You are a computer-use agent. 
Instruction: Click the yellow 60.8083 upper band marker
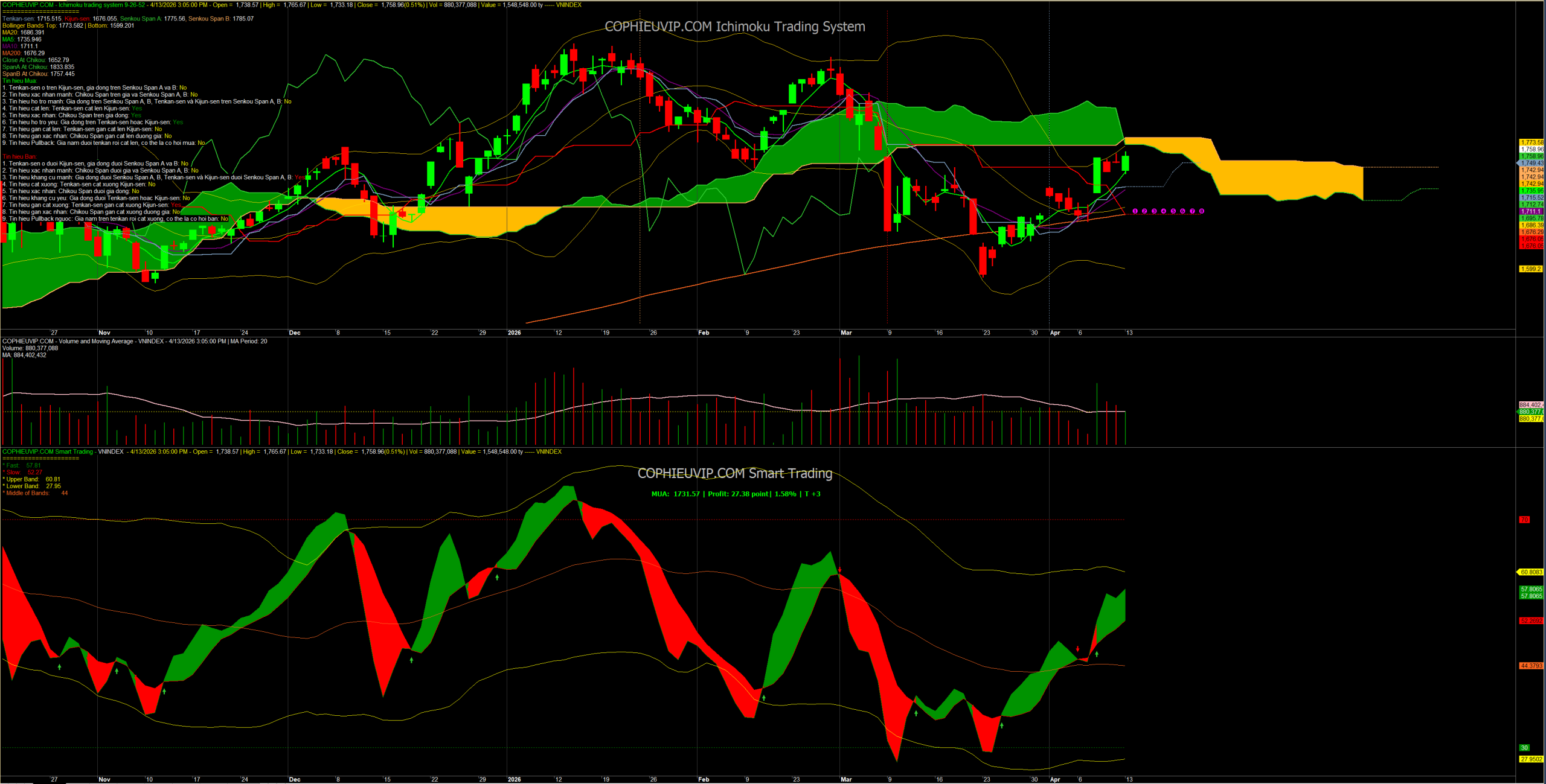[x=1531, y=572]
